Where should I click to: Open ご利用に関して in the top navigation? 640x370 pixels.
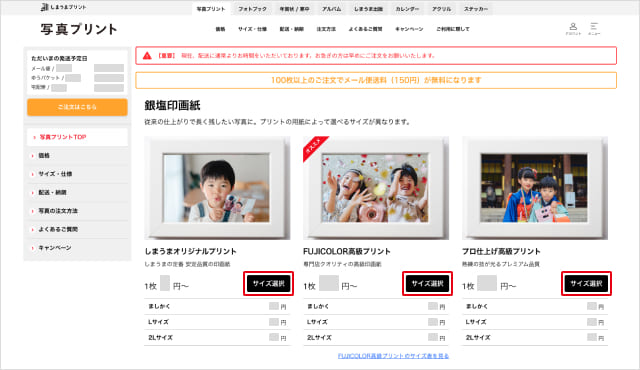click(x=453, y=29)
